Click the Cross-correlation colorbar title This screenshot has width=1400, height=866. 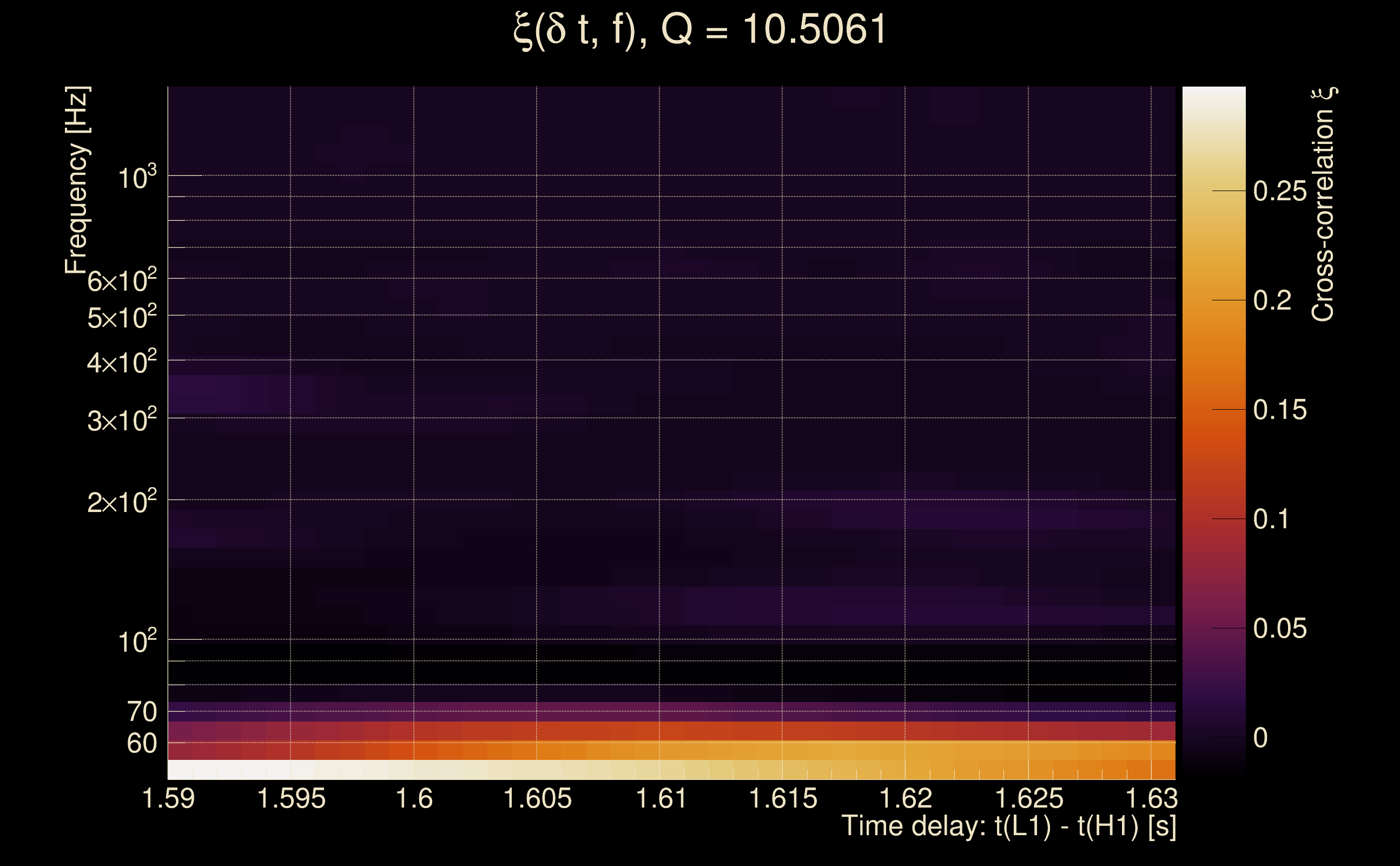1323,204
